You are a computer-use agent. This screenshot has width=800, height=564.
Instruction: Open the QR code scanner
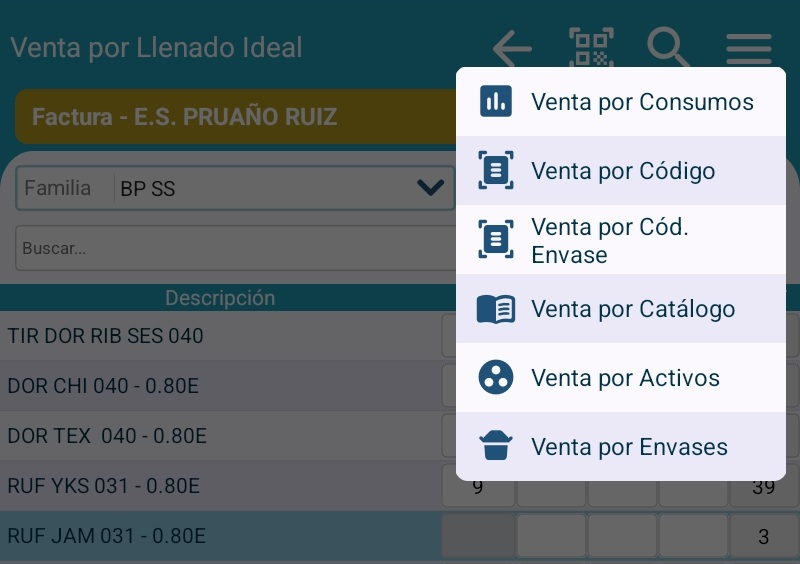tap(591, 47)
